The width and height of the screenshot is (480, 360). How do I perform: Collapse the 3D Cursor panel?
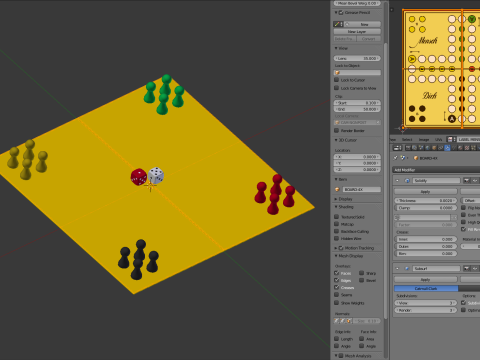click(x=336, y=140)
